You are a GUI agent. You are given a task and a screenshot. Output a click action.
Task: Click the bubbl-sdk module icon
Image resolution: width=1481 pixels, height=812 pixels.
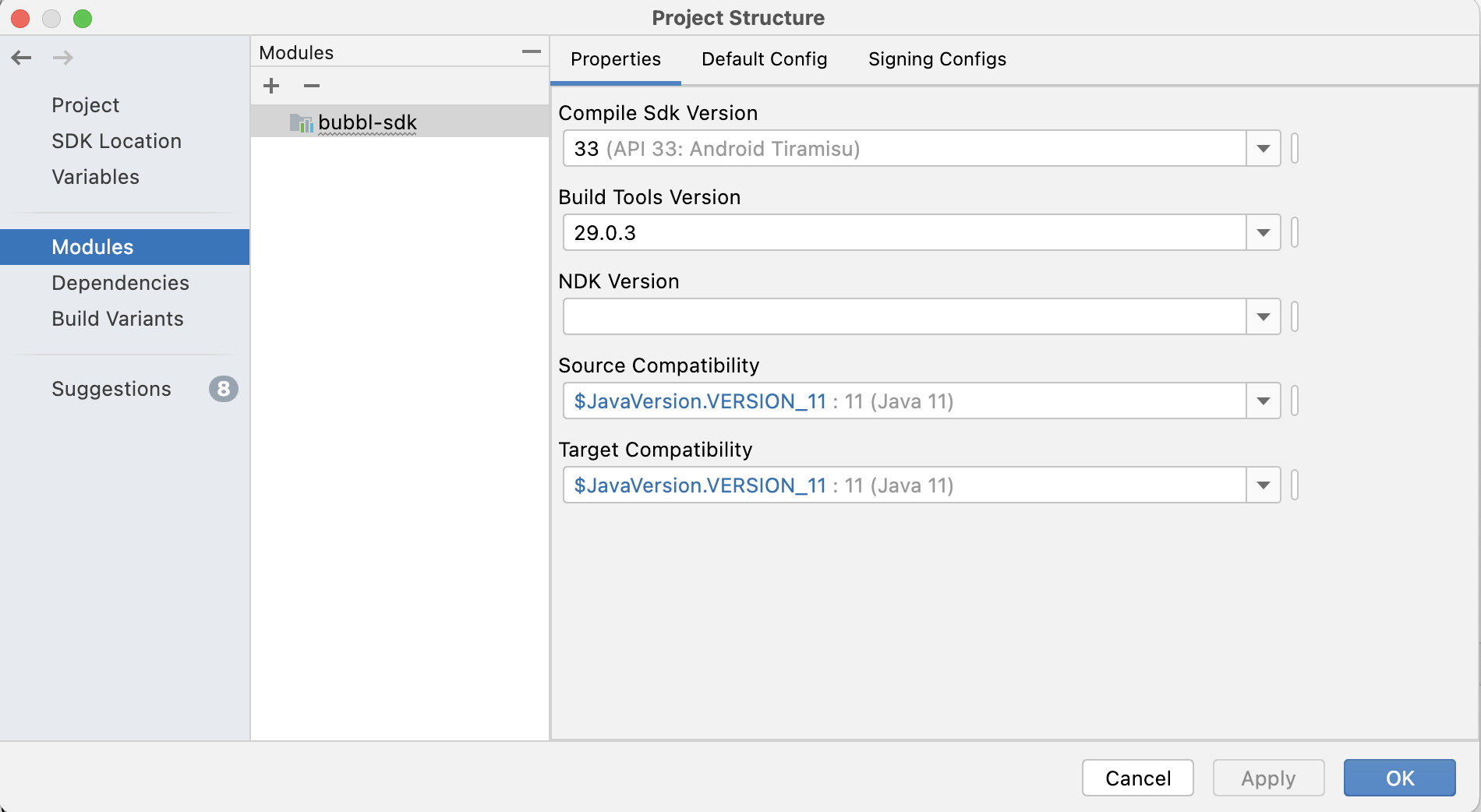(x=301, y=123)
